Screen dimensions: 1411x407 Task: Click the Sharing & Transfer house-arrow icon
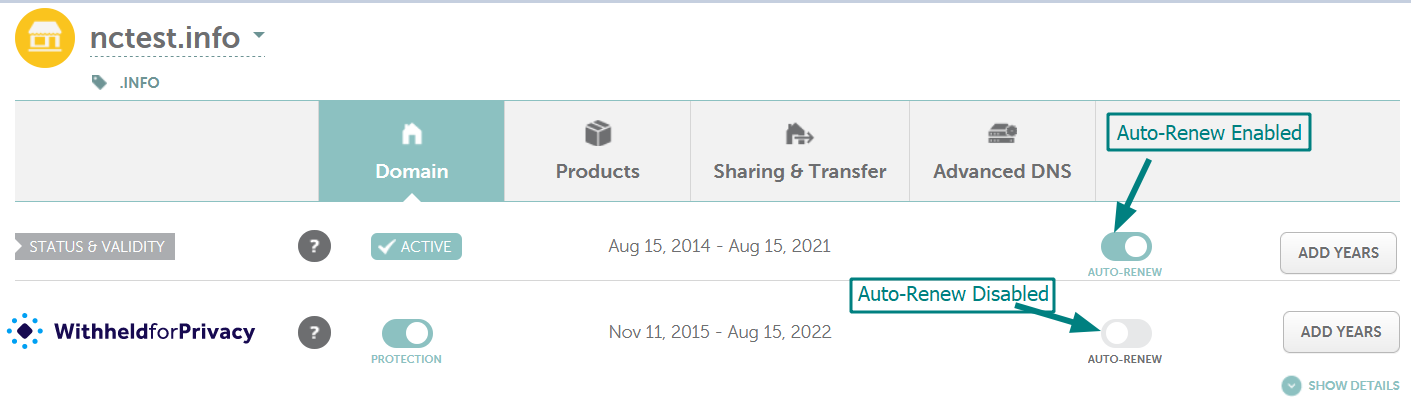point(799,133)
